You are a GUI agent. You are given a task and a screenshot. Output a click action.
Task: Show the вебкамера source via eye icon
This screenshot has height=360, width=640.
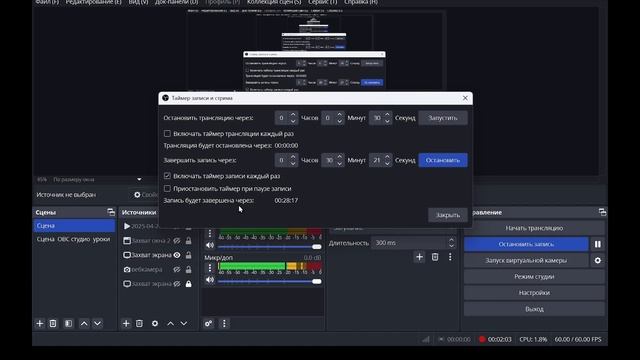point(177,269)
